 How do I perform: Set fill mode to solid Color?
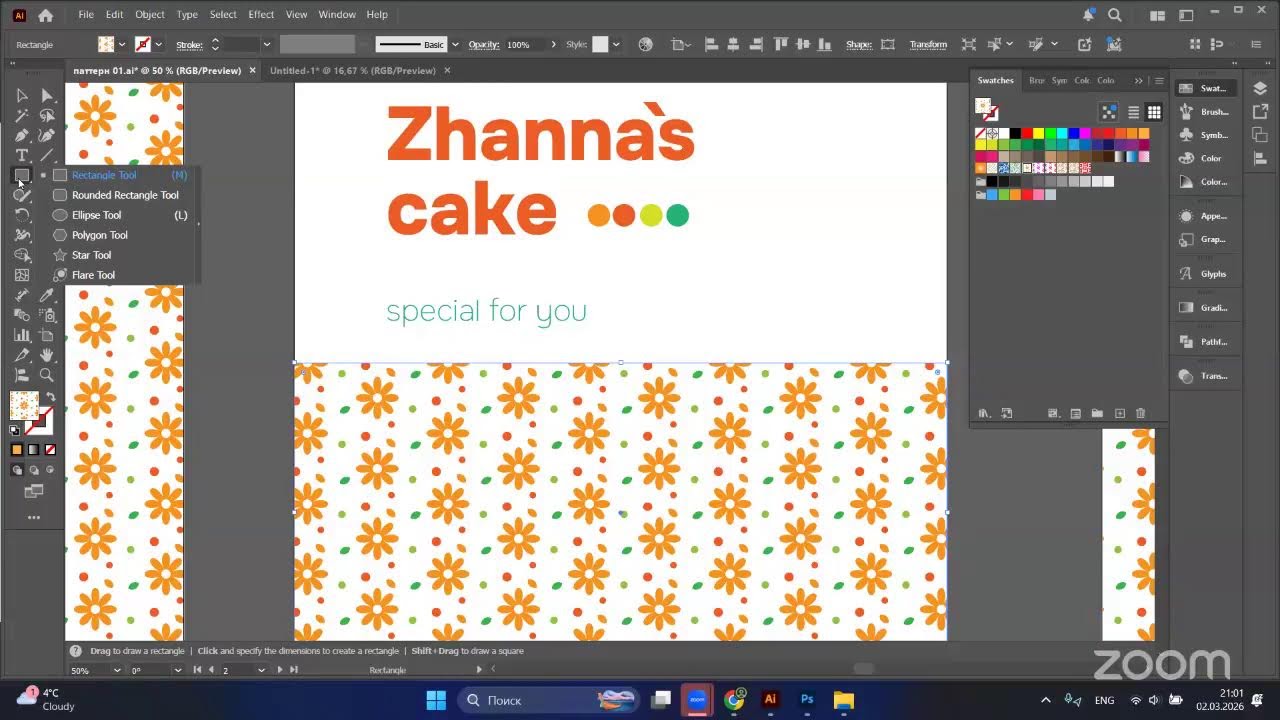coord(17,450)
